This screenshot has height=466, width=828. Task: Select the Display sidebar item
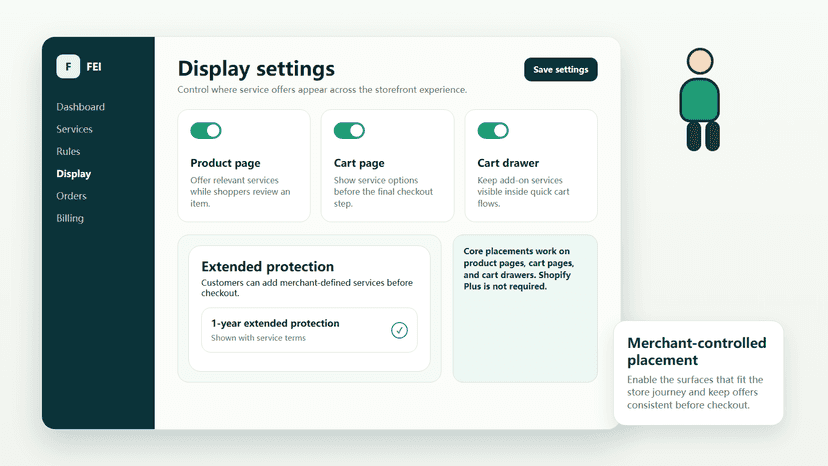[x=73, y=173]
